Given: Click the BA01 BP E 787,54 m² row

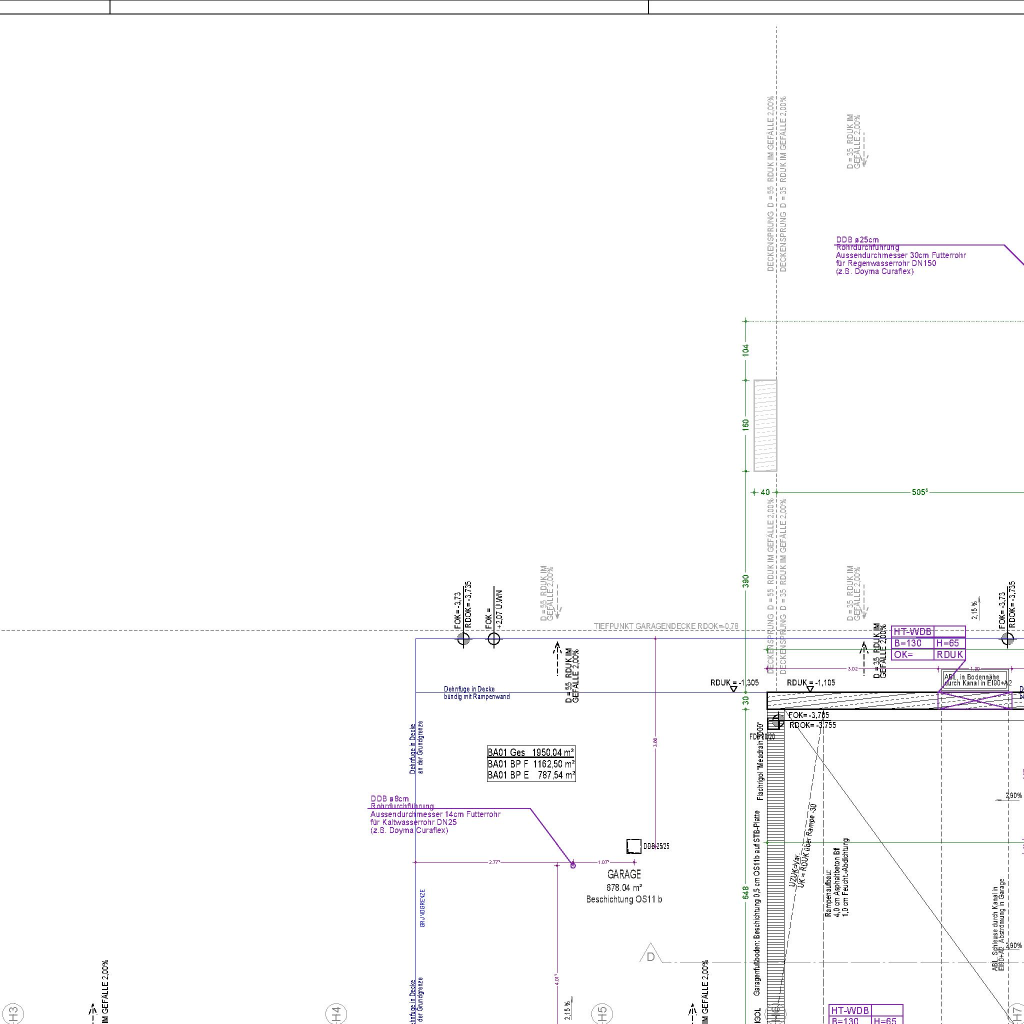Looking at the screenshot, I should point(531,775).
